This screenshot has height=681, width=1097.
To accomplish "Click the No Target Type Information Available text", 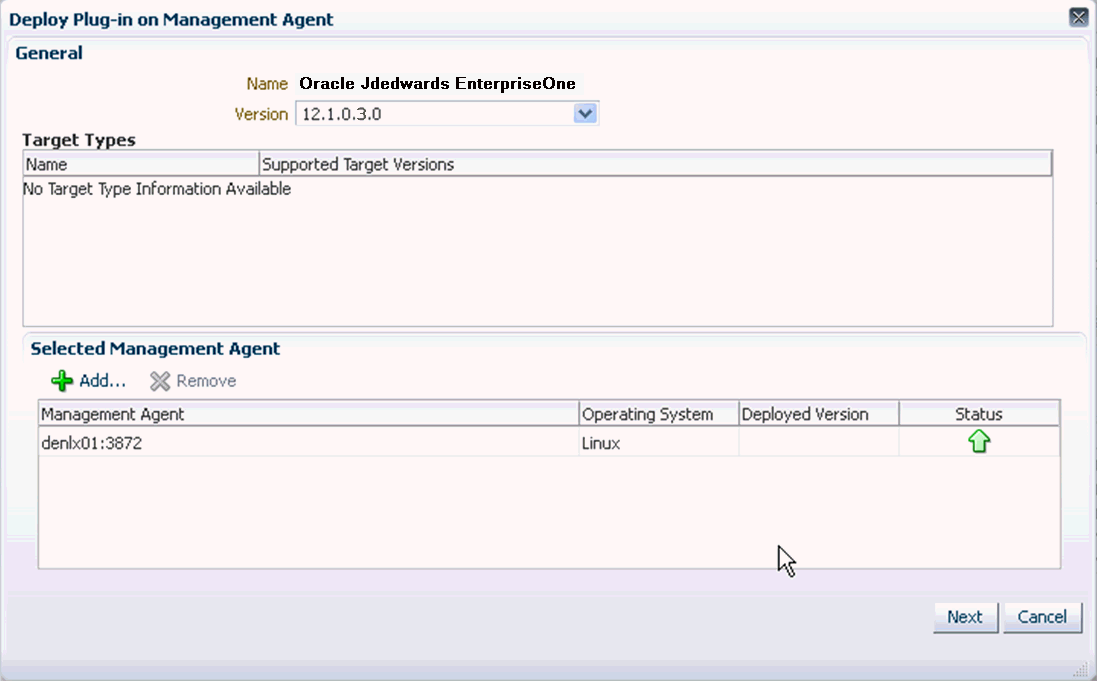I will (x=157, y=189).
